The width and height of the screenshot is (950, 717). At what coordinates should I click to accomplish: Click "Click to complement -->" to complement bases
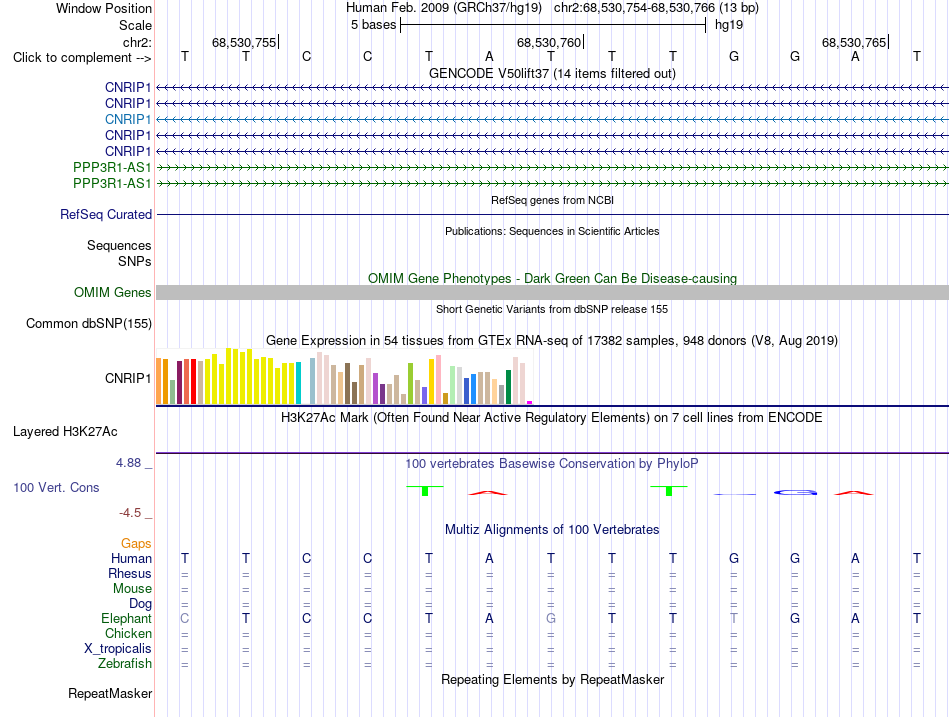82,58
